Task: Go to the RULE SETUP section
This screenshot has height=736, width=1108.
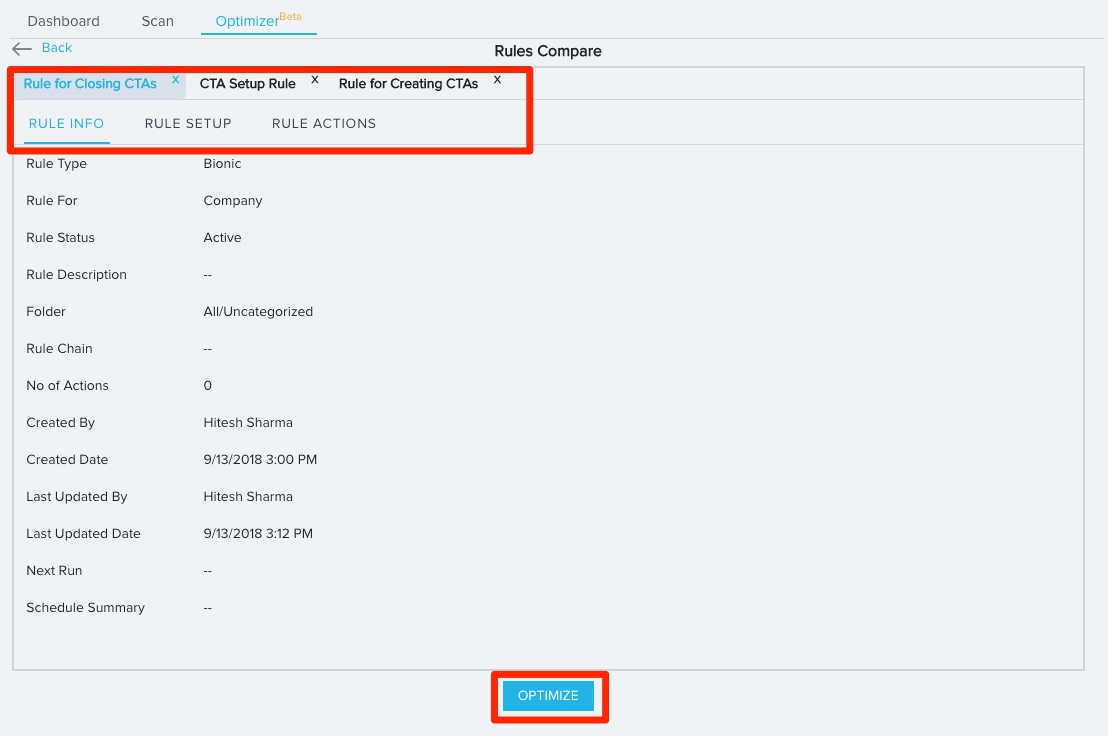Action: [x=188, y=124]
